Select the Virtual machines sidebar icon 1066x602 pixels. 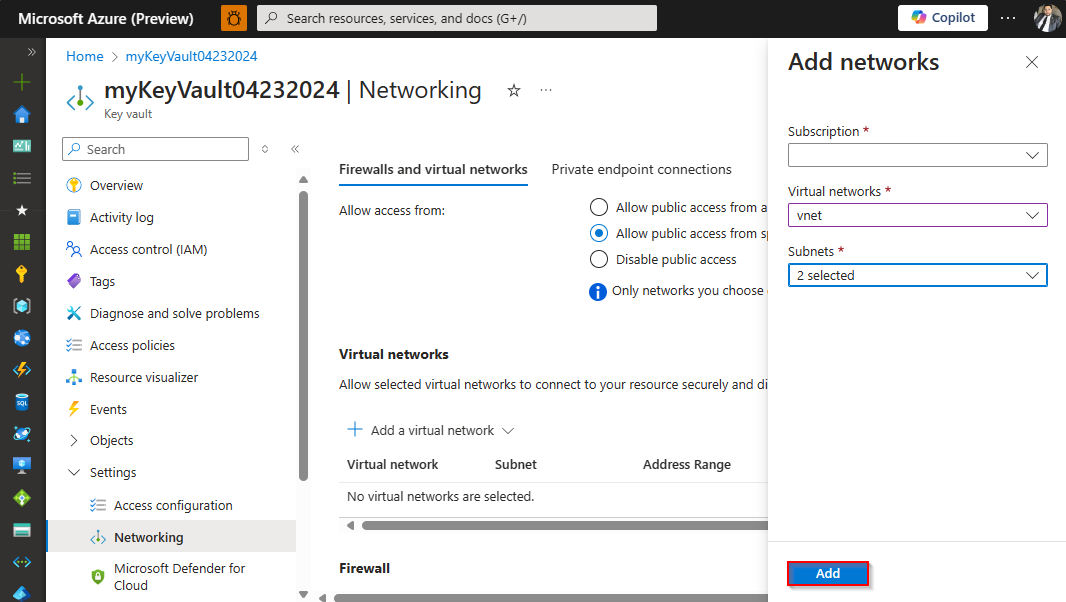(22, 465)
